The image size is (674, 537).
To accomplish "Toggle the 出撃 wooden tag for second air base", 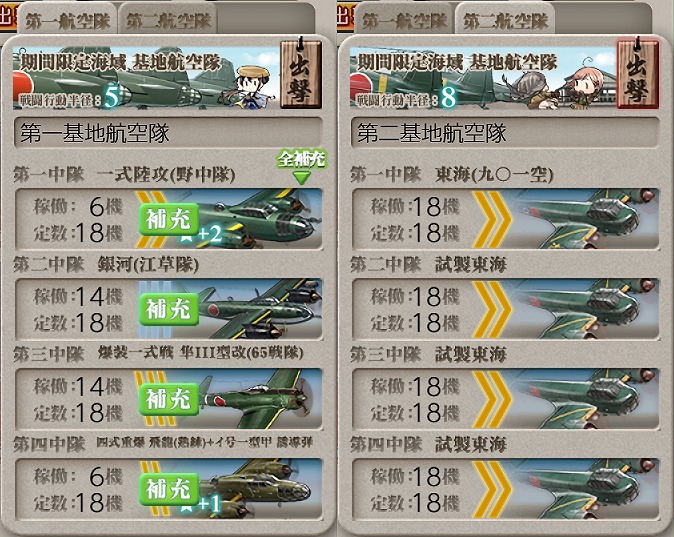I will point(638,73).
